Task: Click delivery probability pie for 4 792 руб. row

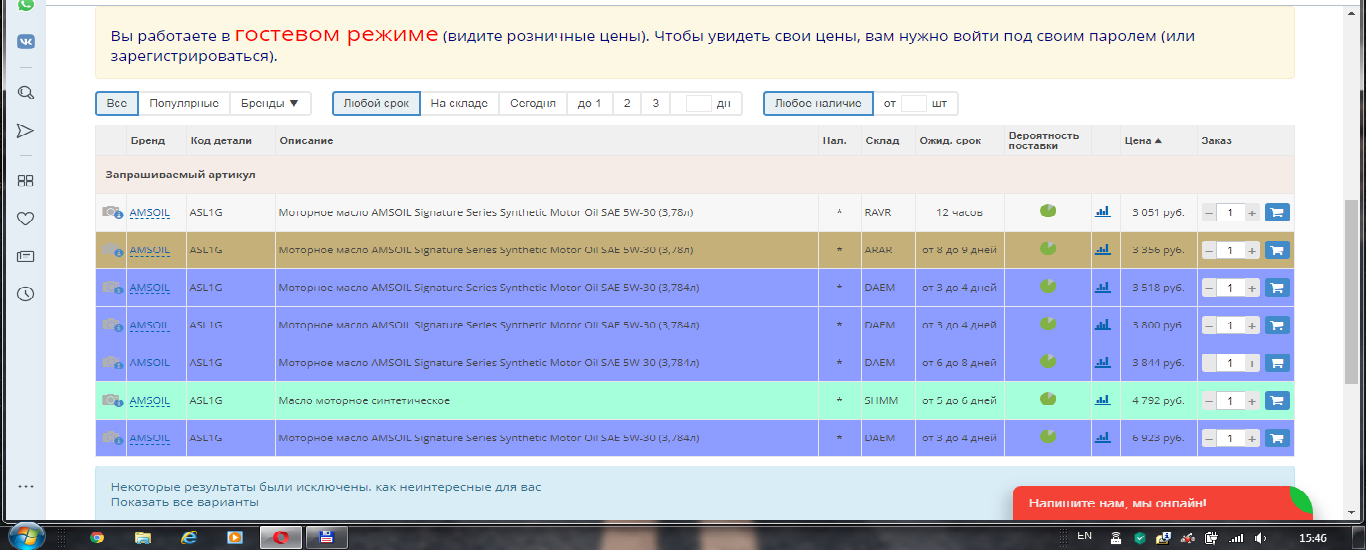Action: point(1047,399)
